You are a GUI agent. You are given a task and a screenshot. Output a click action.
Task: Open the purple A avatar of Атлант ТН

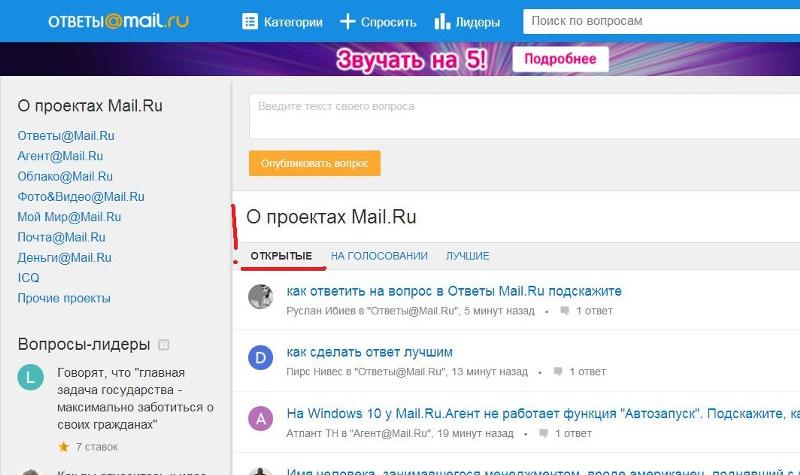[x=260, y=419]
